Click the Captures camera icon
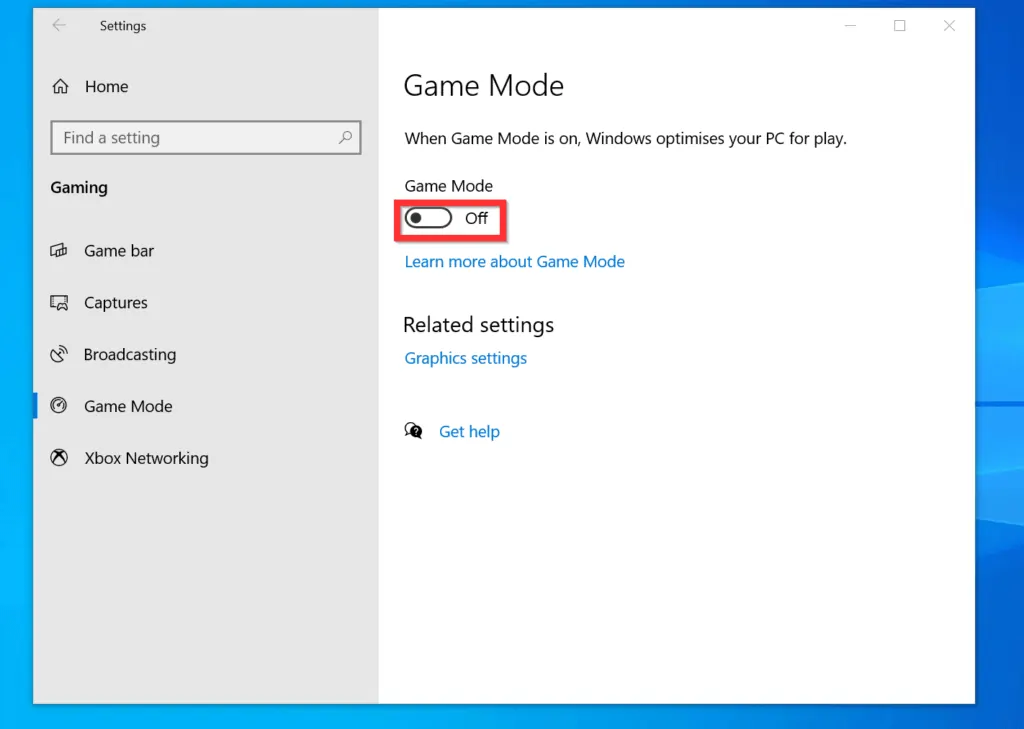Image resolution: width=1024 pixels, height=729 pixels. (59, 302)
